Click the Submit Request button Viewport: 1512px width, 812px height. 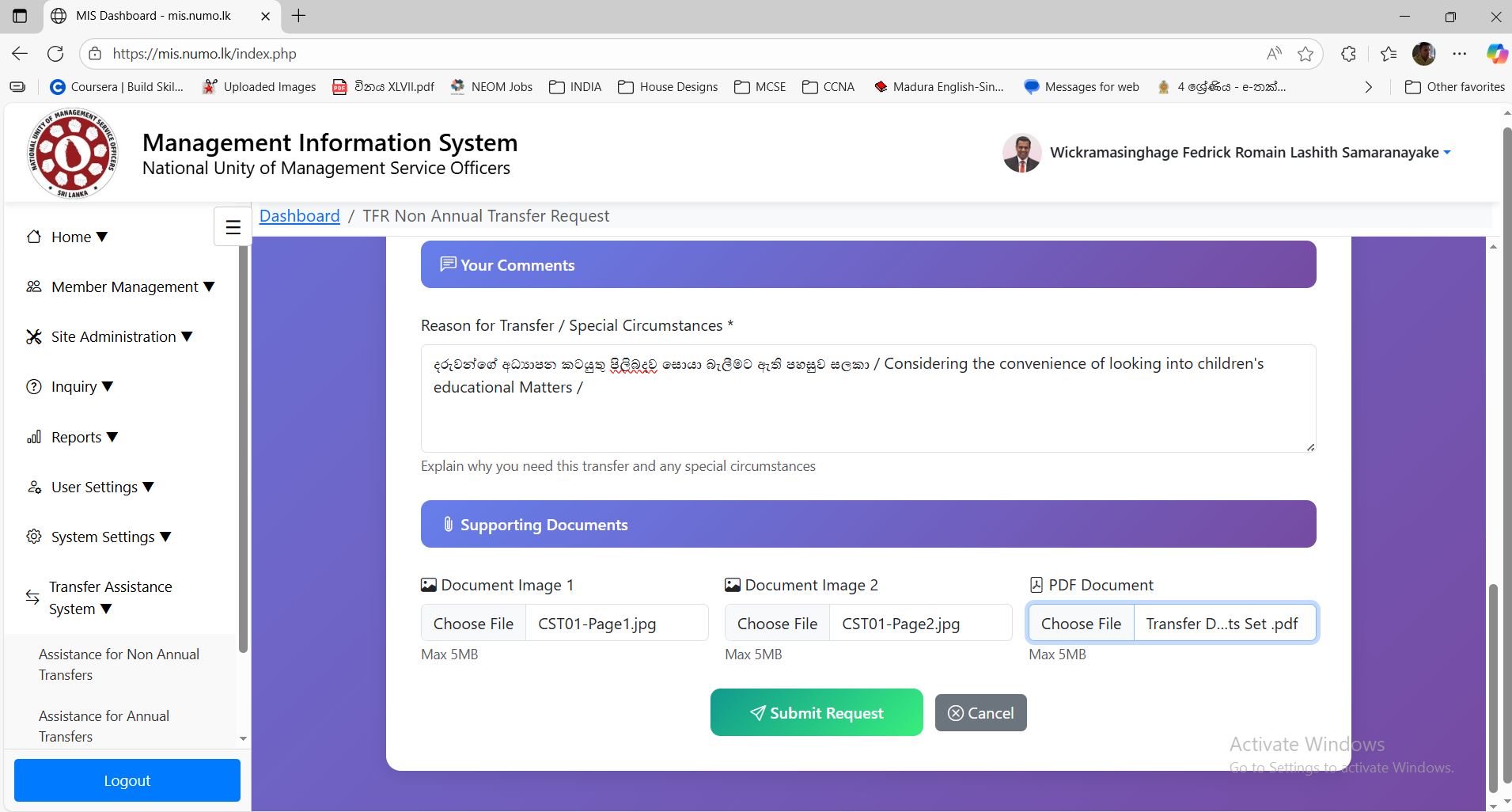pos(817,711)
